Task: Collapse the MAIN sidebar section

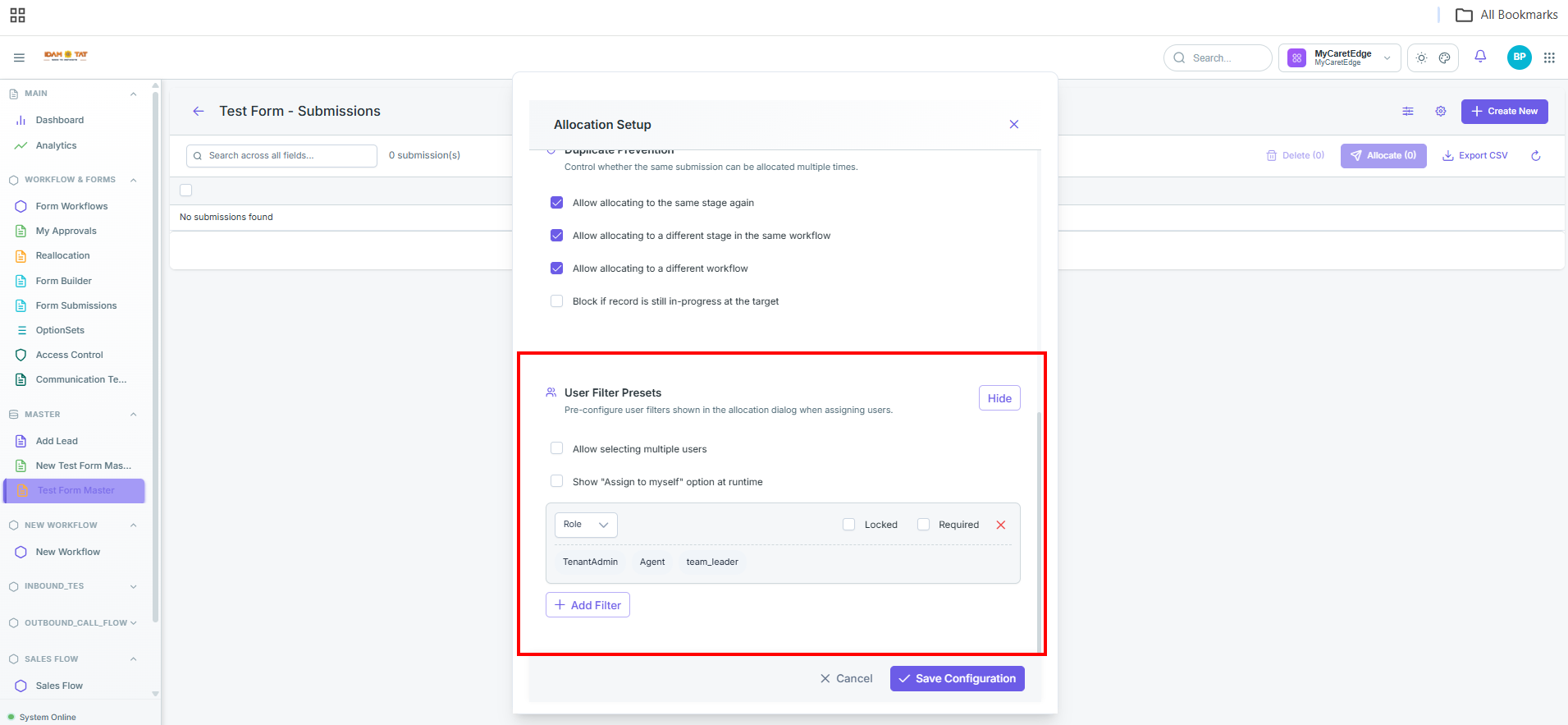Action: [133, 94]
